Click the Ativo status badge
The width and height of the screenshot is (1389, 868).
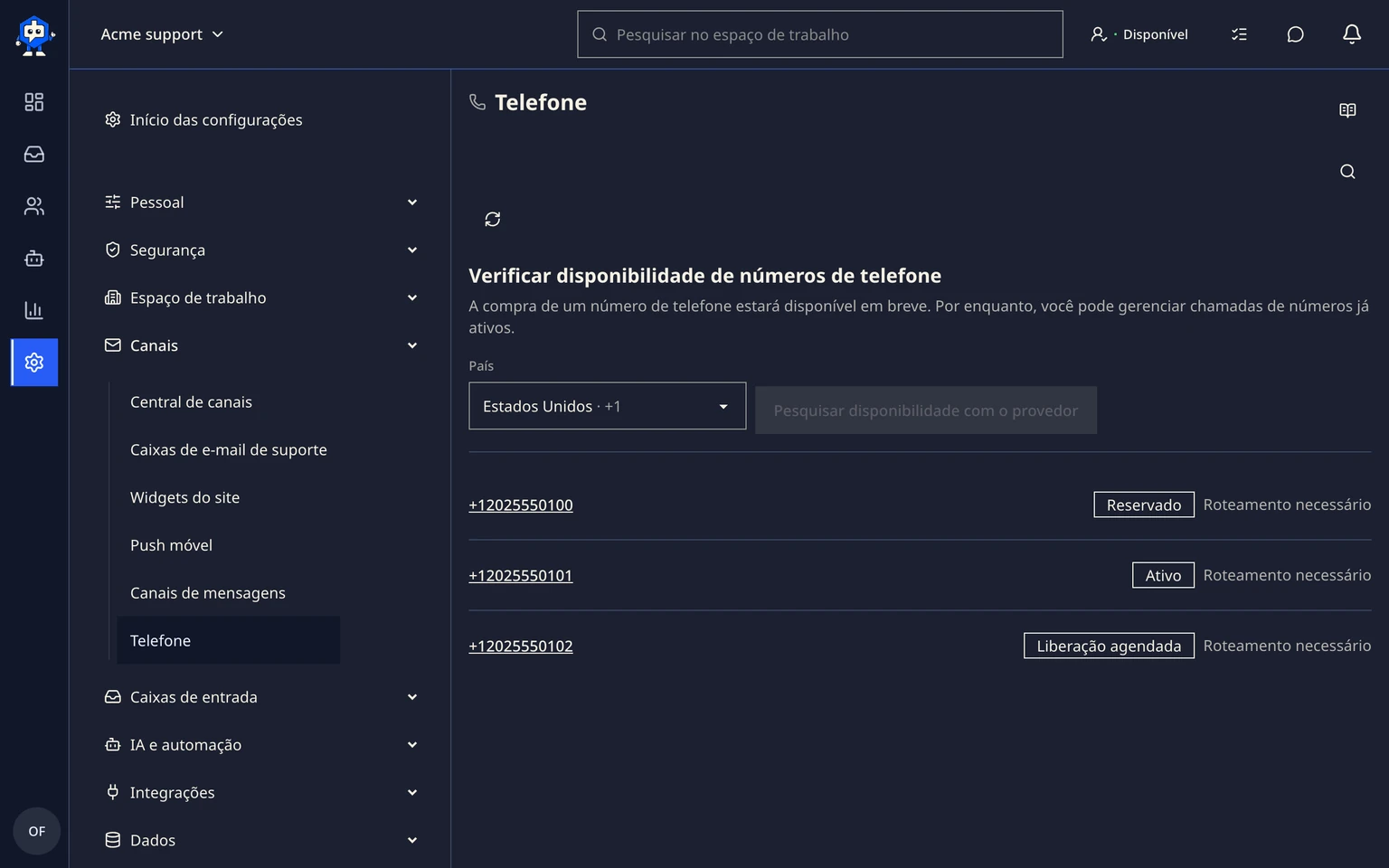(x=1163, y=575)
